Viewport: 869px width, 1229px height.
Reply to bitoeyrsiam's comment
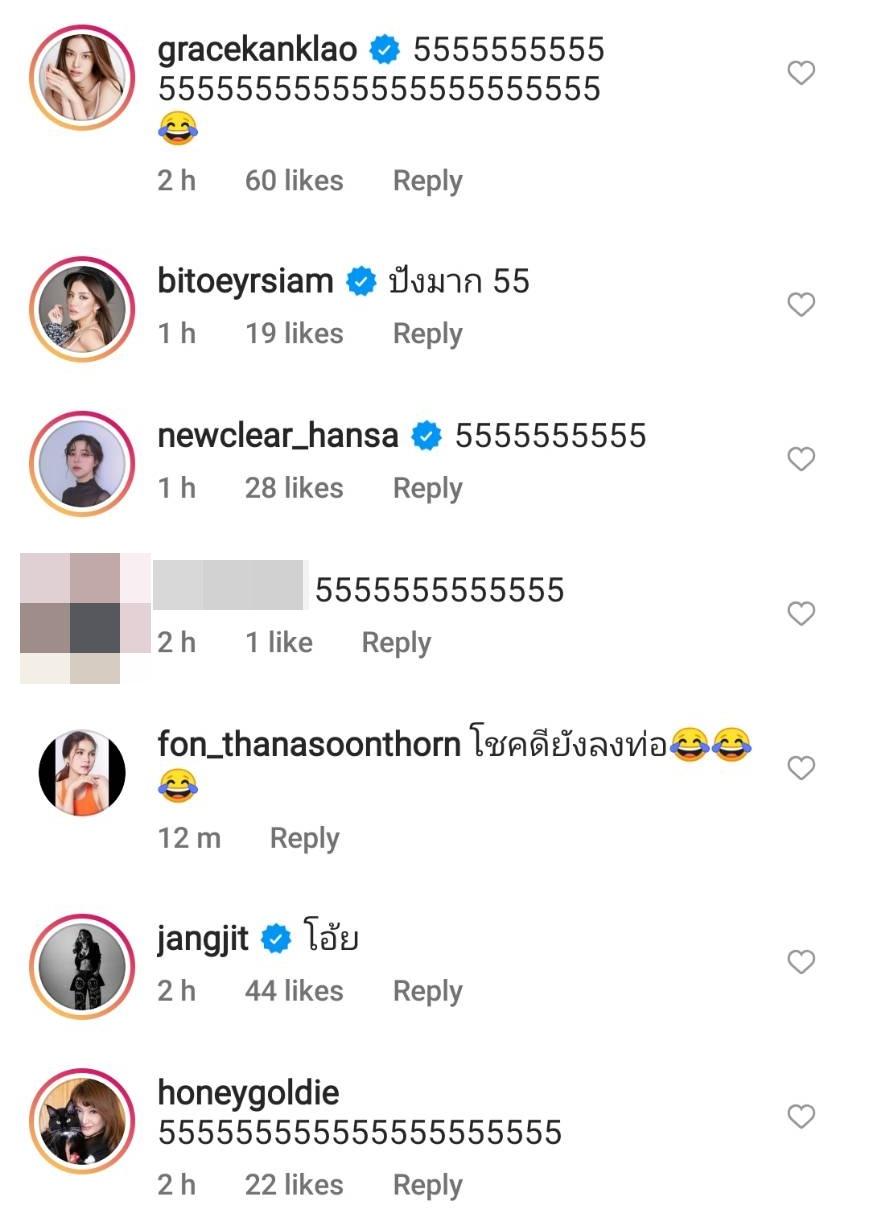point(427,334)
